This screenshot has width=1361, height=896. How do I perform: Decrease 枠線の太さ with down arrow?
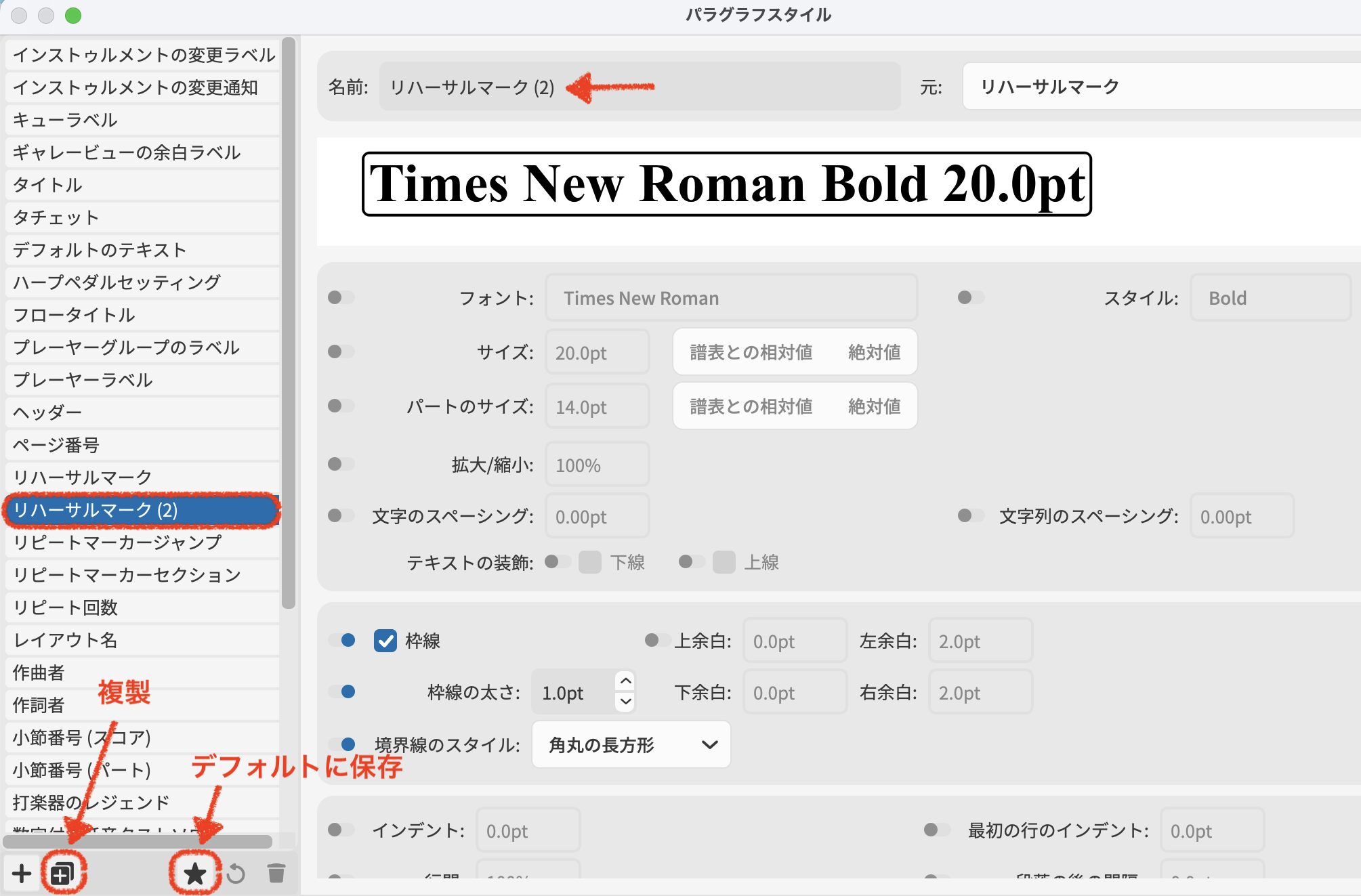[626, 702]
